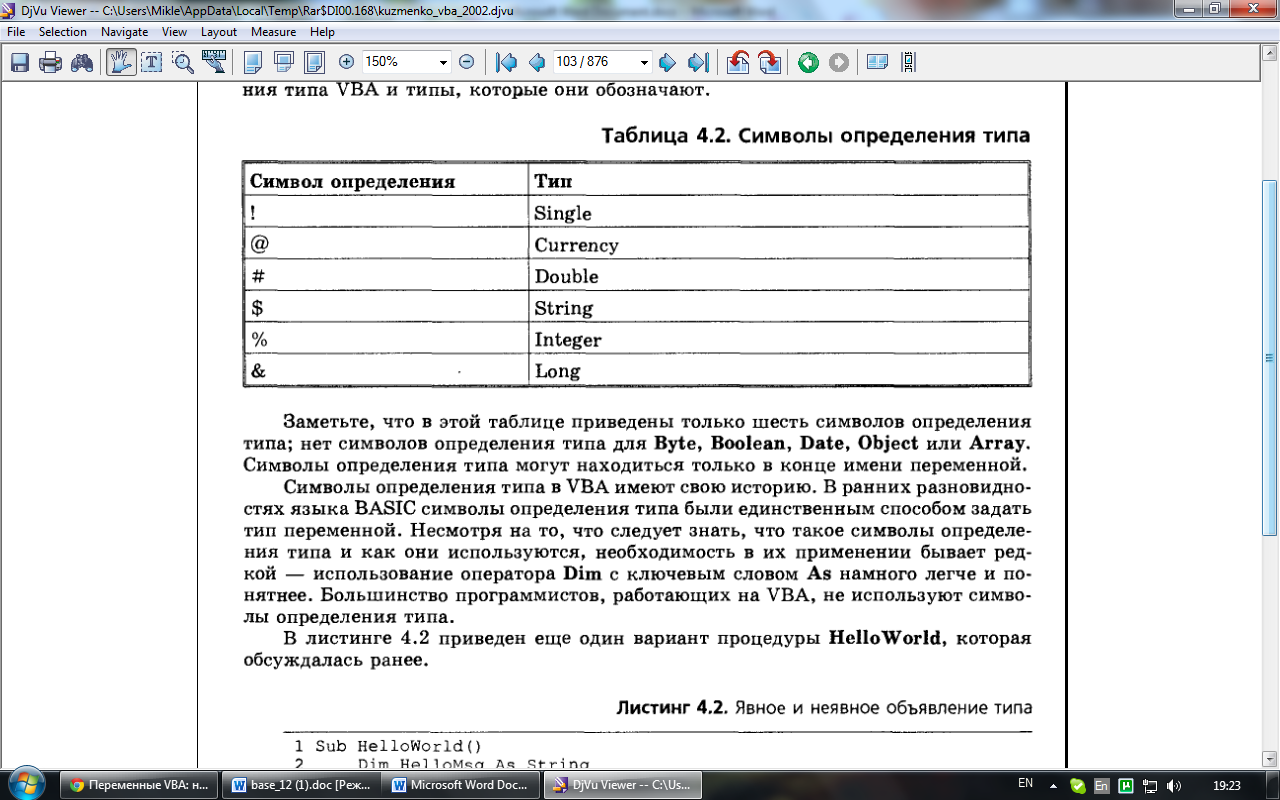Go to the next page
The height and width of the screenshot is (800, 1280).
pos(667,62)
